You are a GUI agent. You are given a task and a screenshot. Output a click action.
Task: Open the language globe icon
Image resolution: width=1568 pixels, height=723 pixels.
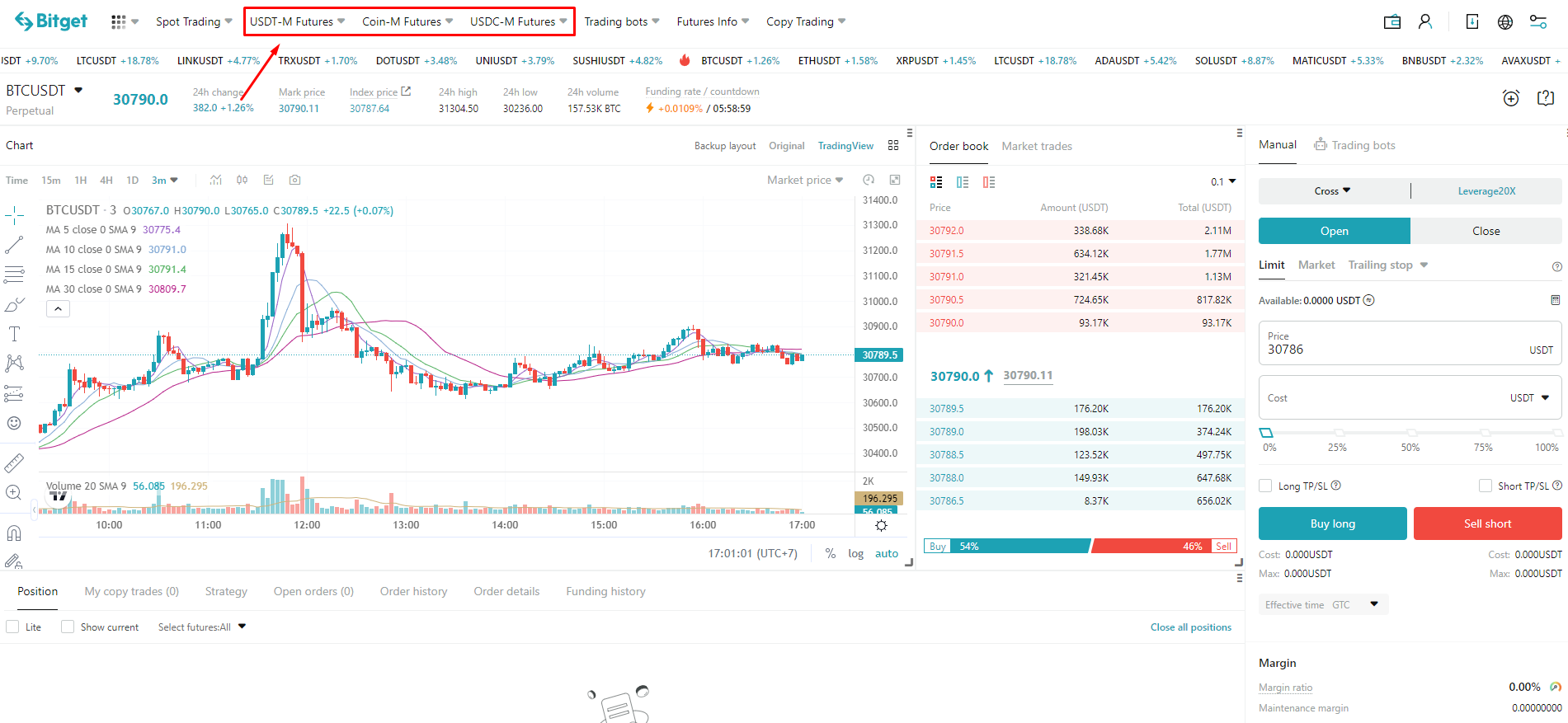click(x=1505, y=22)
